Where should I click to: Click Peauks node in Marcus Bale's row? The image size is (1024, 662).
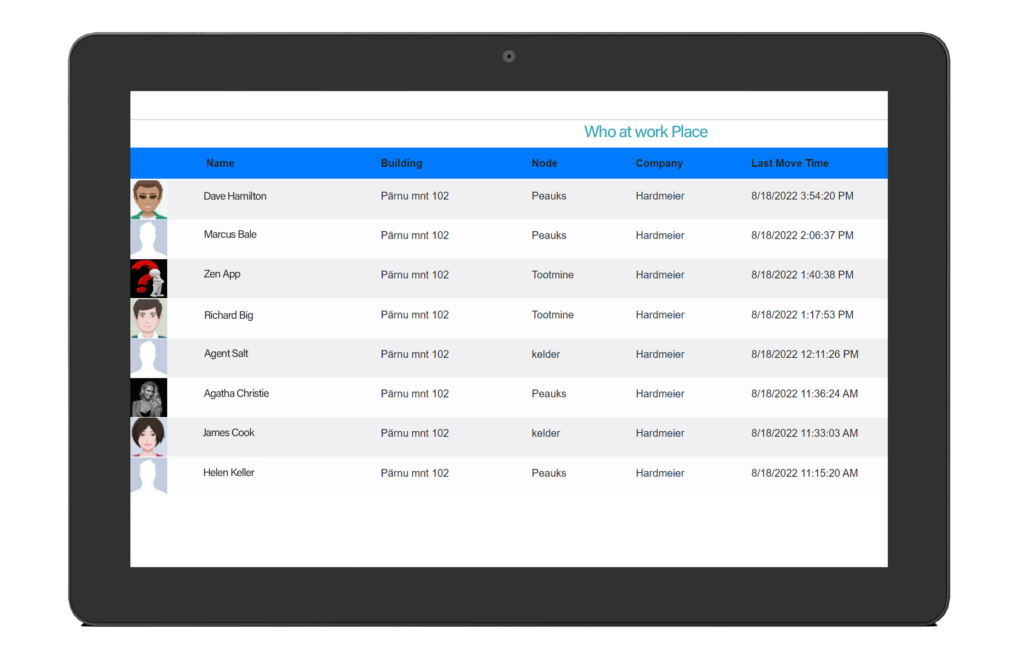[549, 236]
